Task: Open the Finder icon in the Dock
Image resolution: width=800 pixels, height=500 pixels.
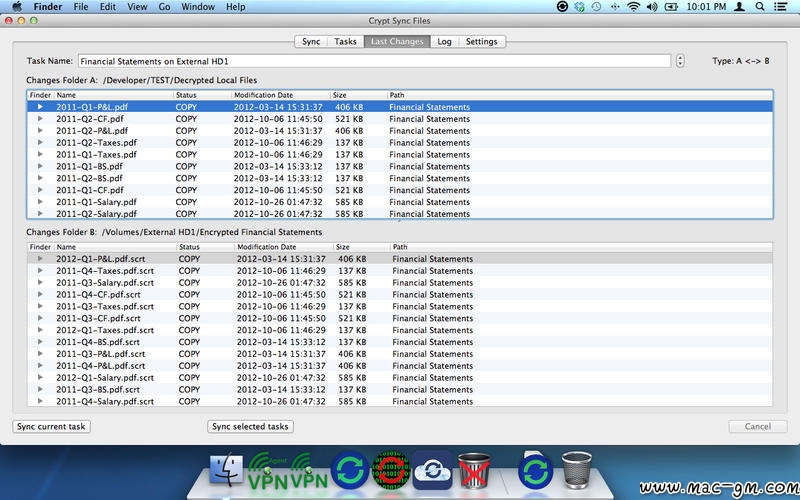Action: tap(226, 469)
